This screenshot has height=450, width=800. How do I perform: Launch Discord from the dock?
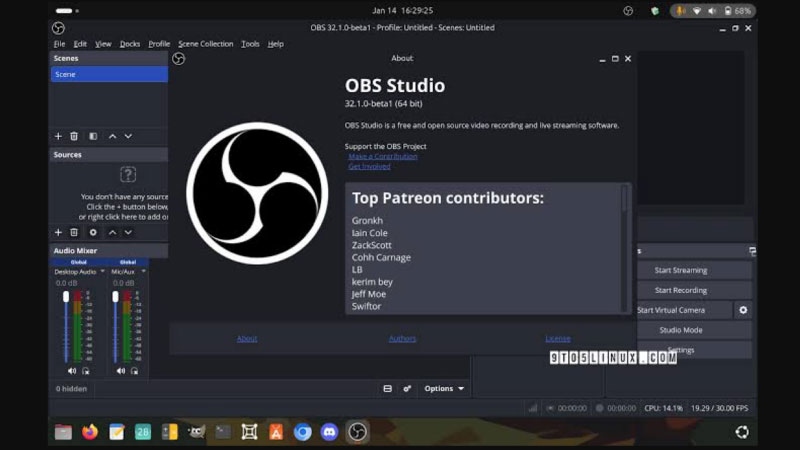329,432
